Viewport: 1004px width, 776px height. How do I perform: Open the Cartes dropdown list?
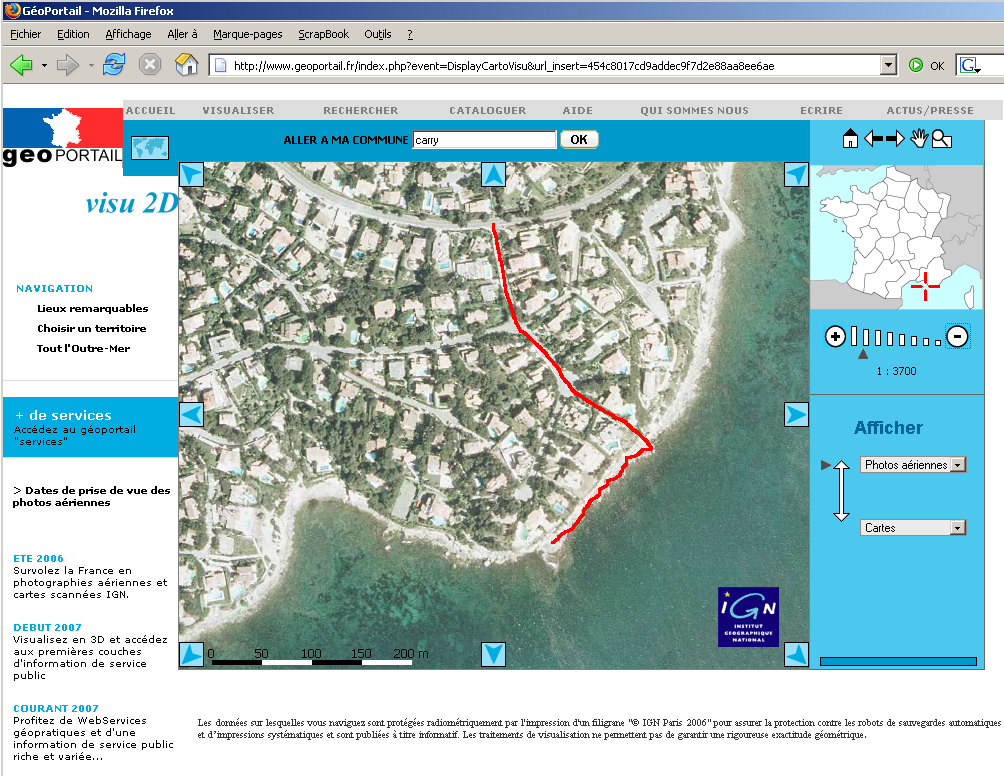[x=912, y=528]
